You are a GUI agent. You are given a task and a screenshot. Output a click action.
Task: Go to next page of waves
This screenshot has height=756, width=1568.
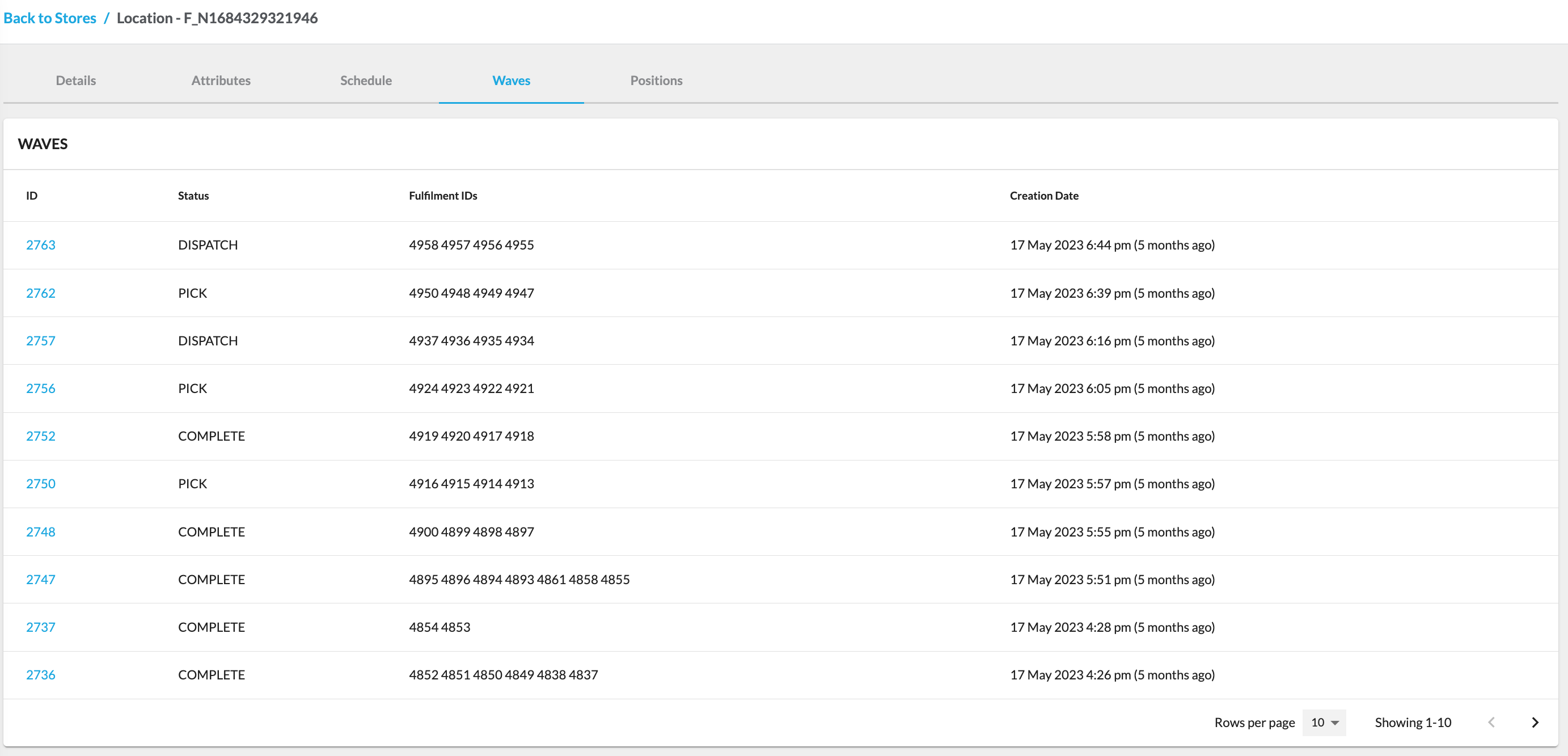click(1535, 723)
